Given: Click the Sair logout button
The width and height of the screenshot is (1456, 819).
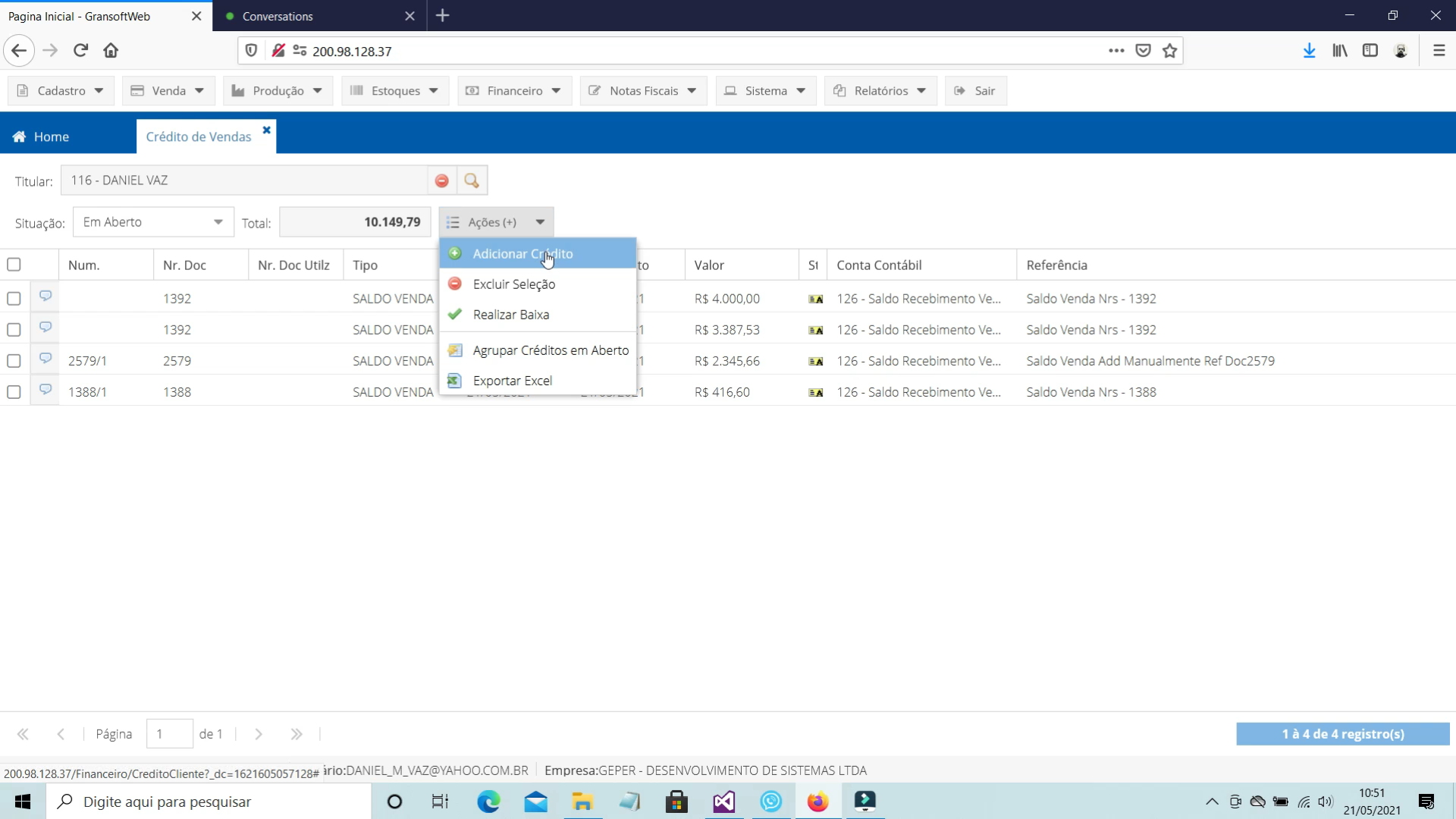Looking at the screenshot, I should [x=975, y=91].
